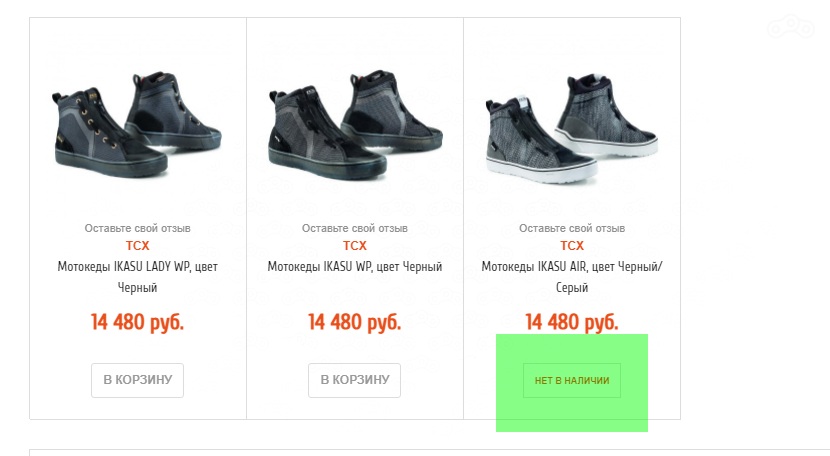Add IKASU LADY WP to cart with 'В корзину'
This screenshot has height=456, width=830.
click(x=137, y=380)
